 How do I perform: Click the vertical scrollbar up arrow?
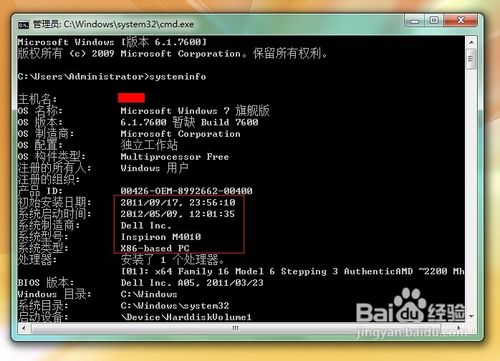(471, 42)
